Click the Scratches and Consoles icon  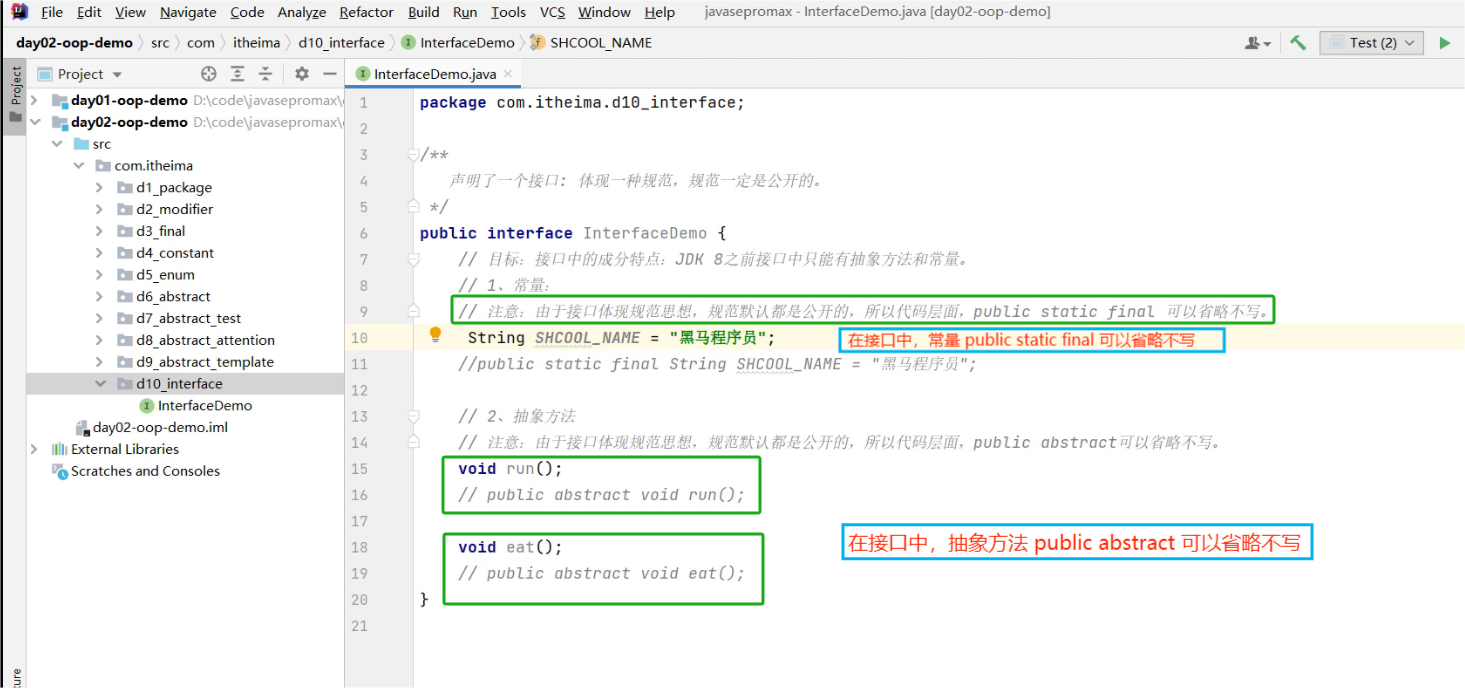click(59, 471)
